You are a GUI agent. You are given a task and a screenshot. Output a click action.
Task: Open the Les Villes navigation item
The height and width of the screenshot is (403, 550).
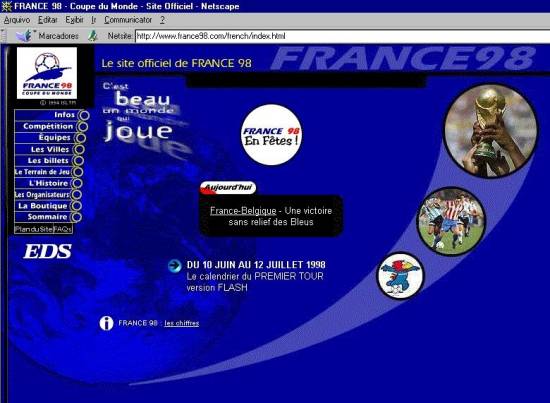50,149
